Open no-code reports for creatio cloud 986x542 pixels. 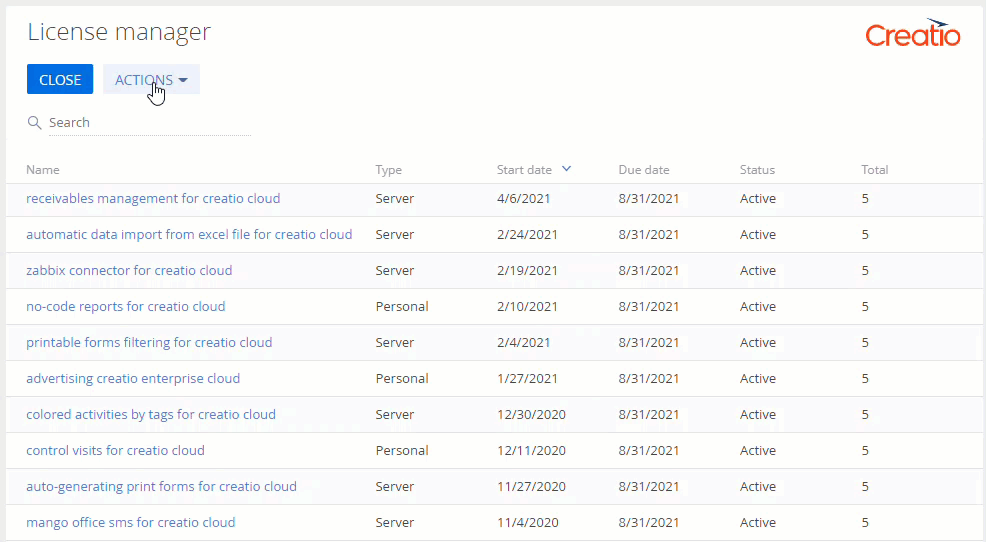point(126,307)
